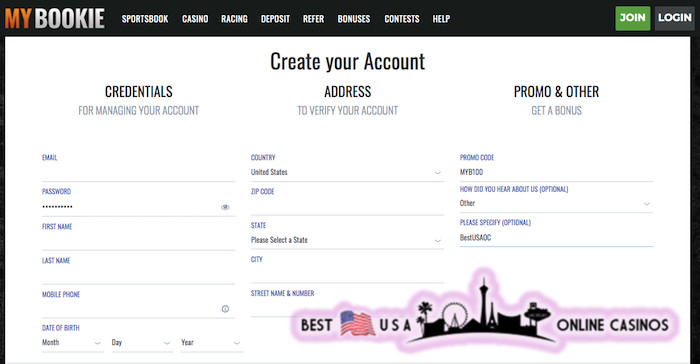Toggle password visibility eye icon

[x=225, y=207]
